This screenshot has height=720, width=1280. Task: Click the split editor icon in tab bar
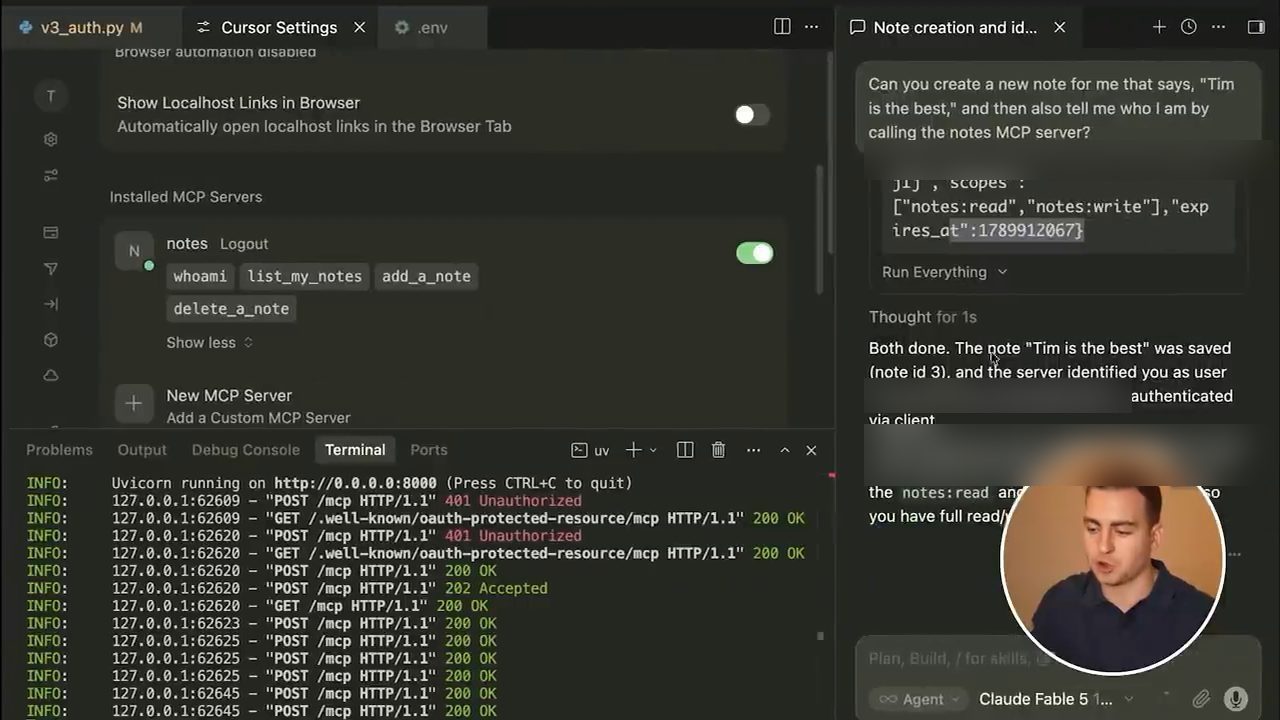click(782, 27)
